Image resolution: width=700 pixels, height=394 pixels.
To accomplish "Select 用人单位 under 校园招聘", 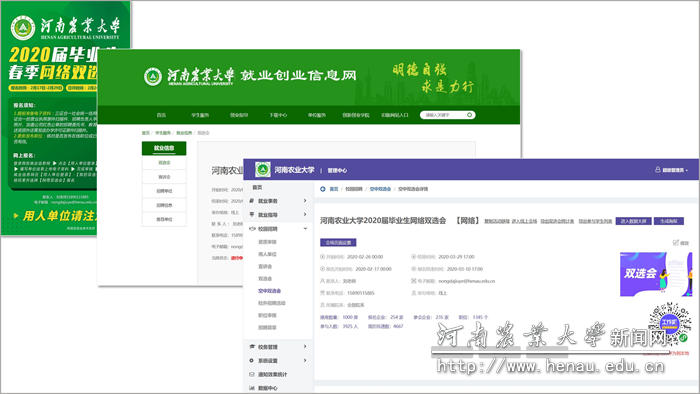I will point(267,254).
